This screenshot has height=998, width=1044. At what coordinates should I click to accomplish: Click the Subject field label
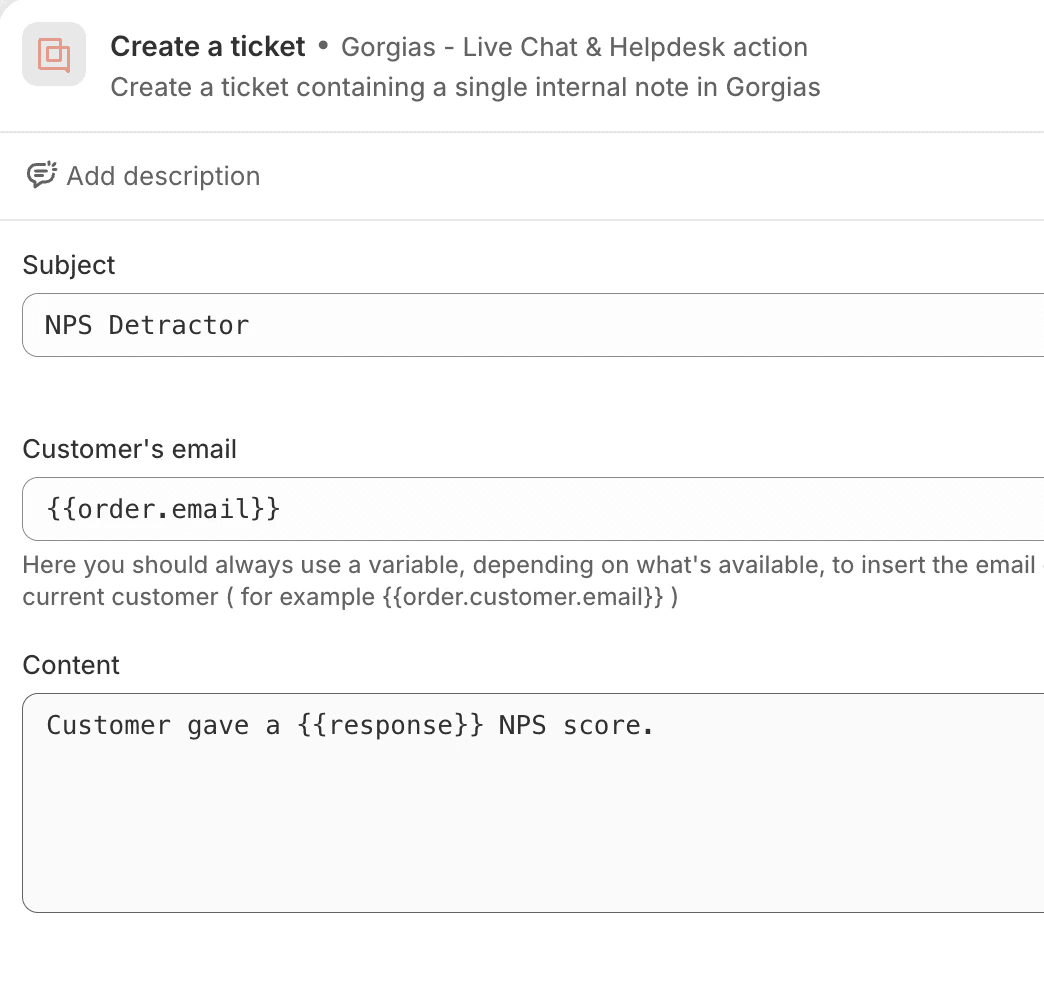pyautogui.click(x=69, y=265)
